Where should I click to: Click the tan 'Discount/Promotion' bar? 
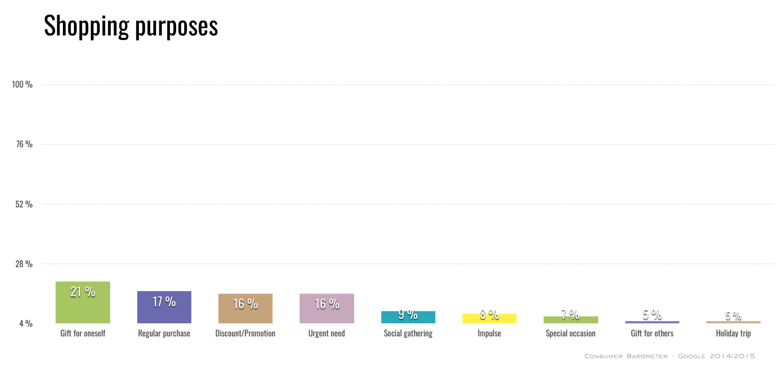(245, 308)
